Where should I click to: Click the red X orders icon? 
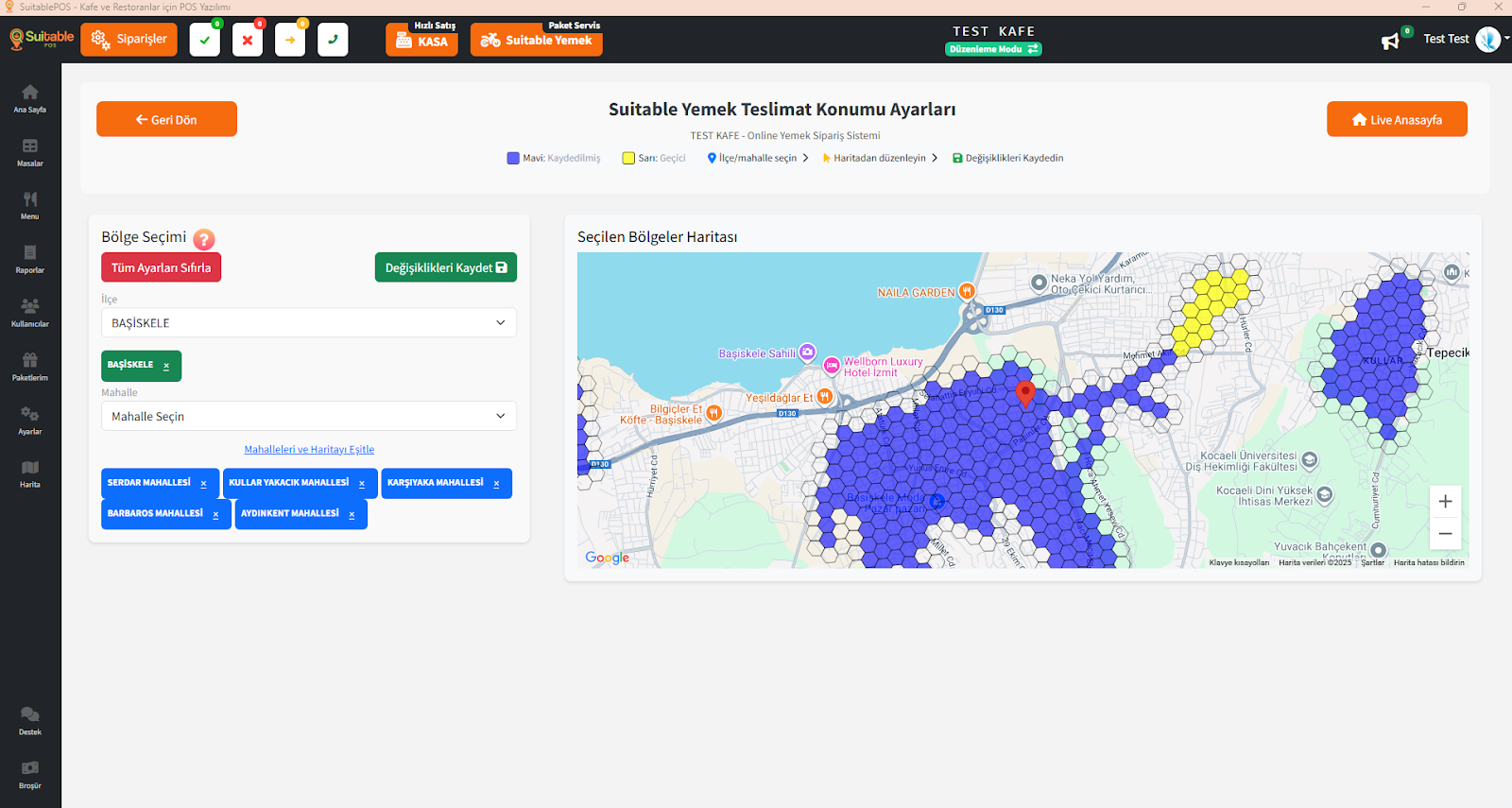(x=248, y=40)
